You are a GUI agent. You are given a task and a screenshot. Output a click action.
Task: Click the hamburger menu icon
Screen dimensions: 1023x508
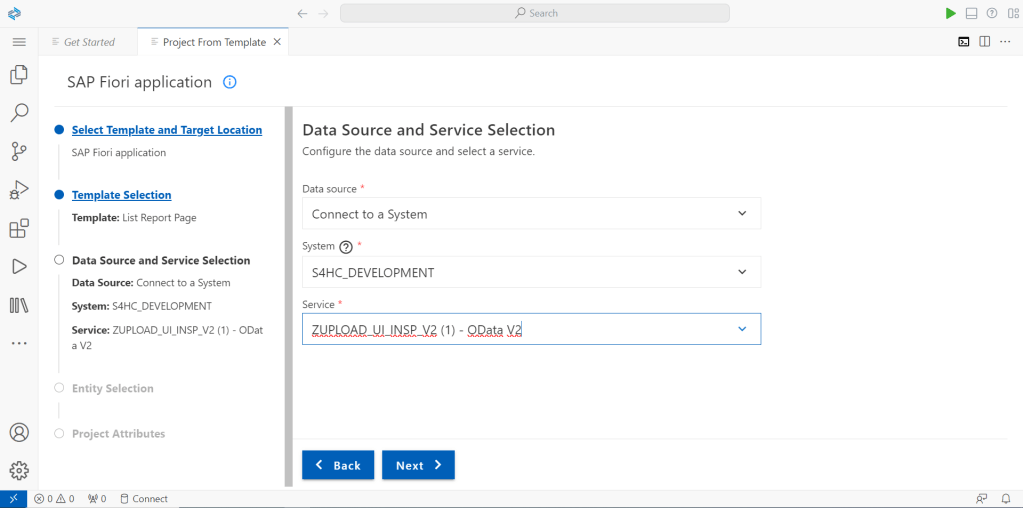tap(18, 42)
